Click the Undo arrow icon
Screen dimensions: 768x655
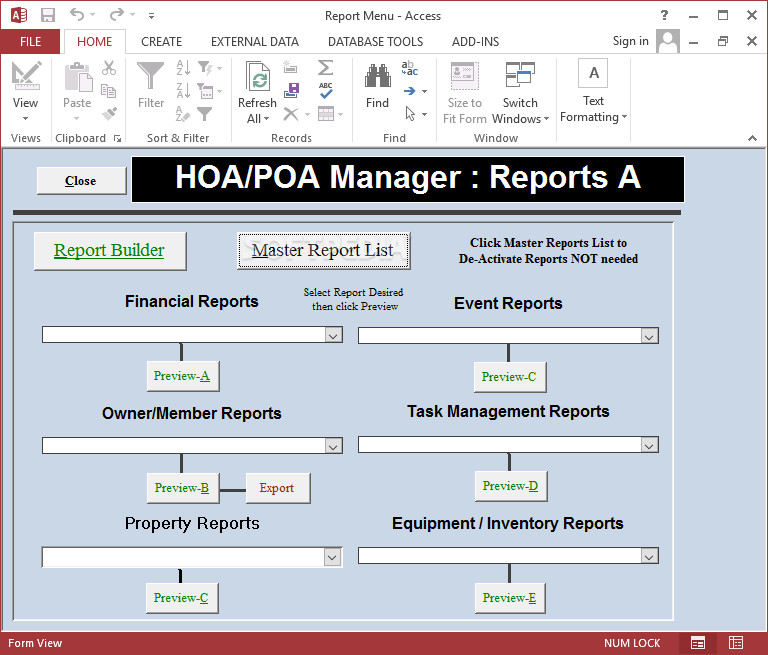(x=76, y=15)
